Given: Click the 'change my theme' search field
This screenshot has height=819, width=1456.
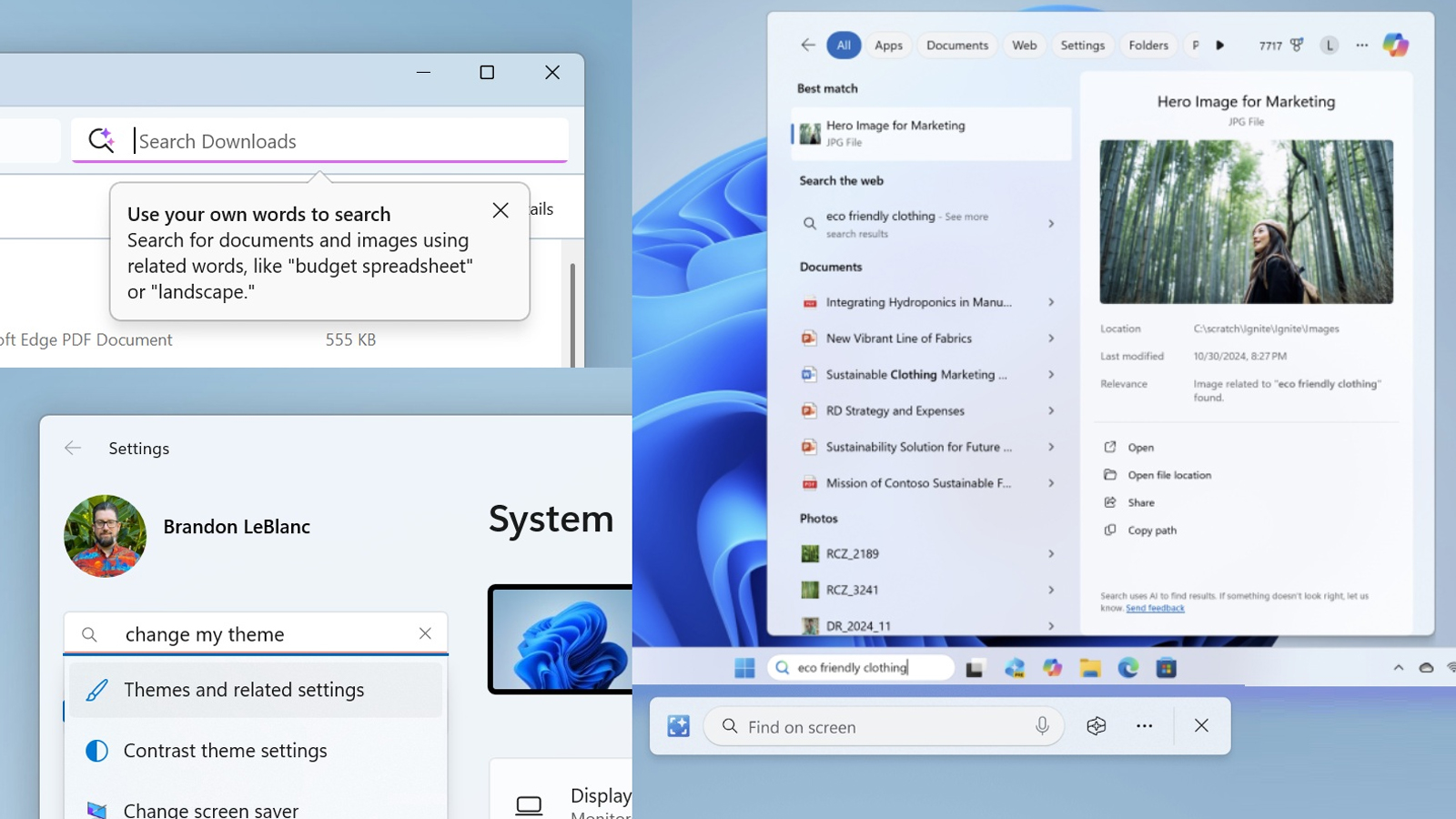Looking at the screenshot, I should point(256,633).
